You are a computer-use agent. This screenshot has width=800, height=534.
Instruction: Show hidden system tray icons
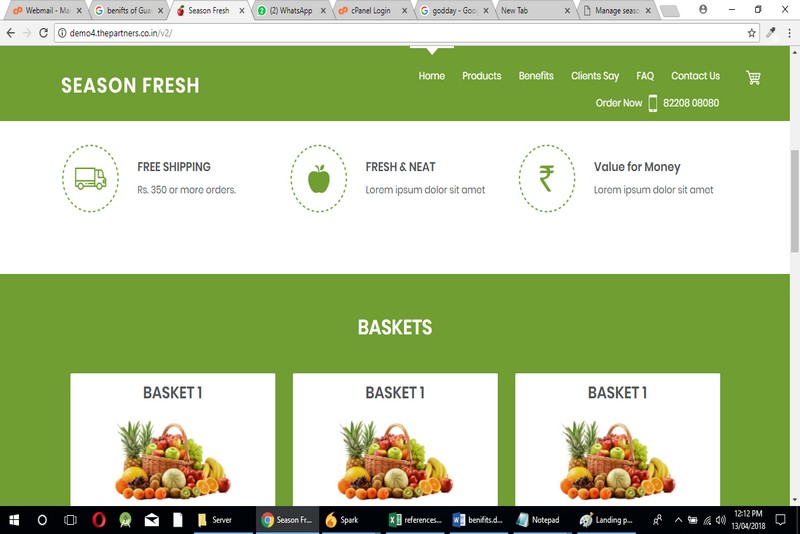pos(678,520)
